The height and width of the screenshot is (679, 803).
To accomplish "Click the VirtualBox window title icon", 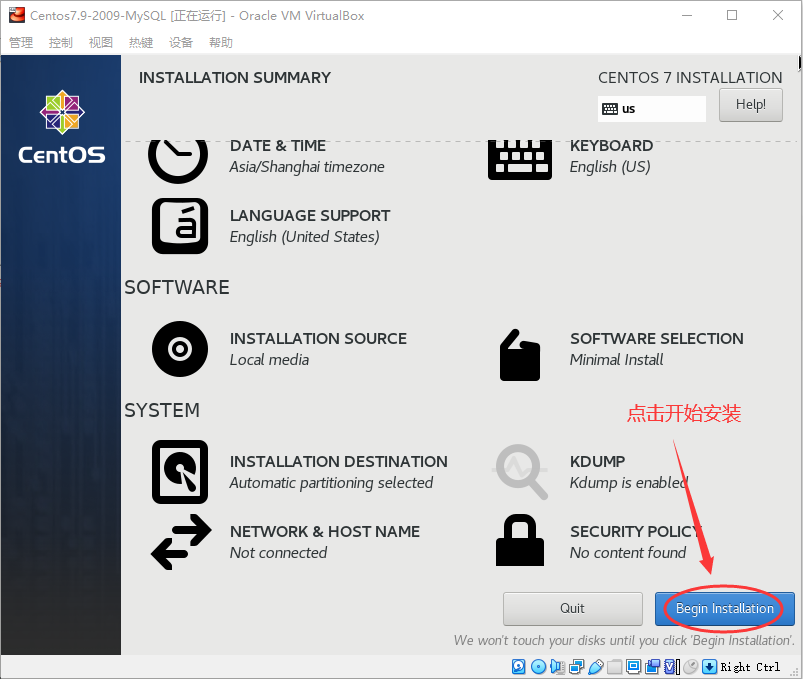I will 16,15.
